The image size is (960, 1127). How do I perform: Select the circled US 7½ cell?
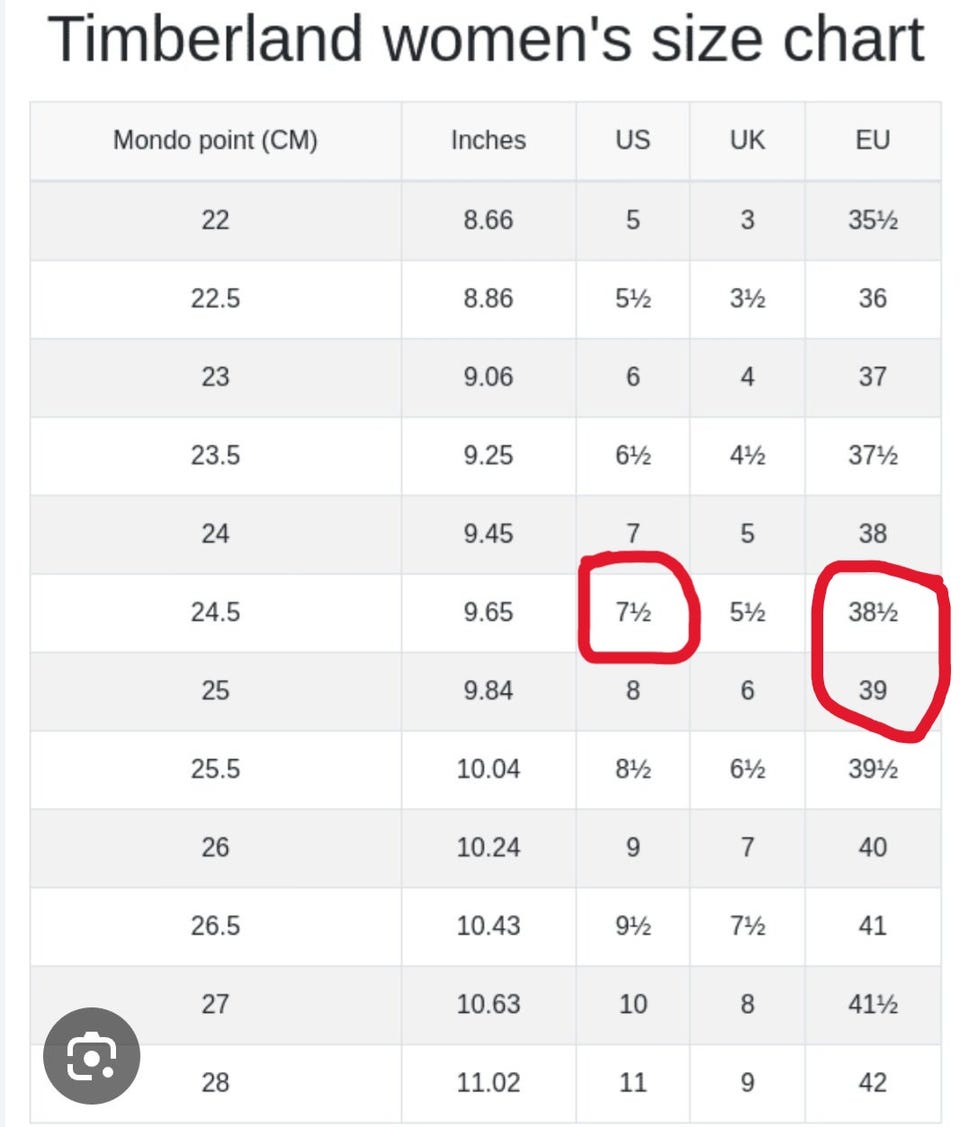point(632,612)
